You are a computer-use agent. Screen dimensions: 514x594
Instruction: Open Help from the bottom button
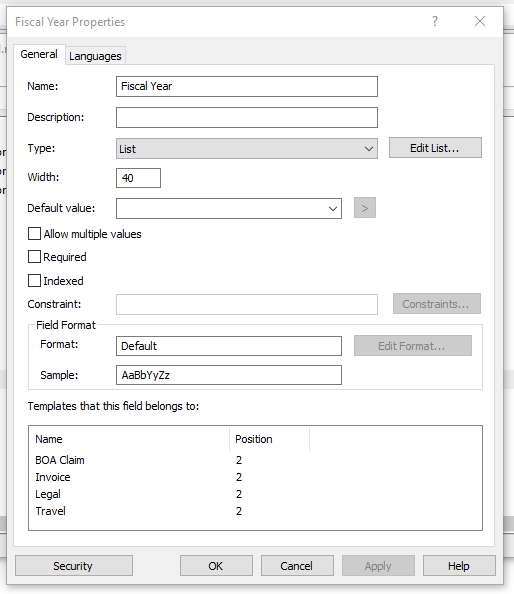(459, 566)
